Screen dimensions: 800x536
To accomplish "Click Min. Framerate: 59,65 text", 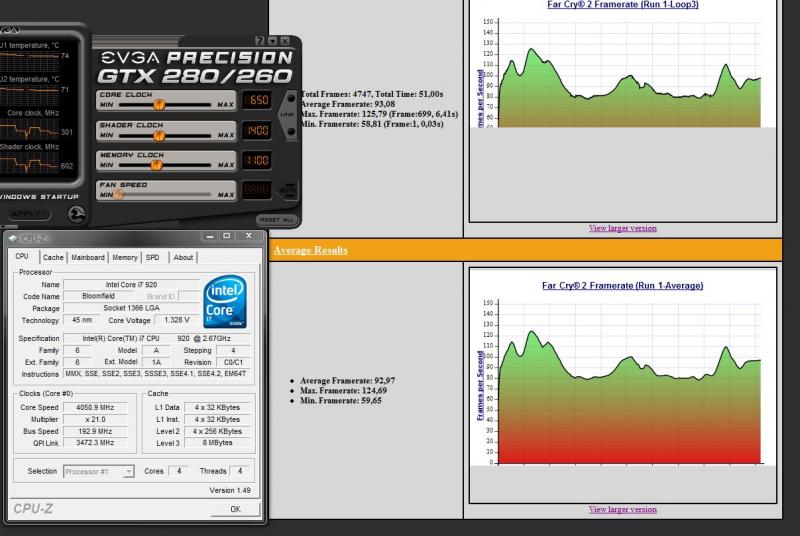I will pos(341,401).
